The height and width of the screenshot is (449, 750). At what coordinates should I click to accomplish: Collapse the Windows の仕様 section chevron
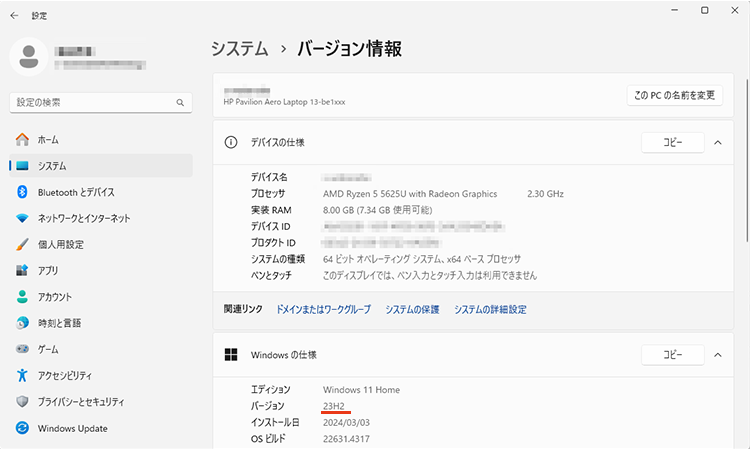coord(718,355)
